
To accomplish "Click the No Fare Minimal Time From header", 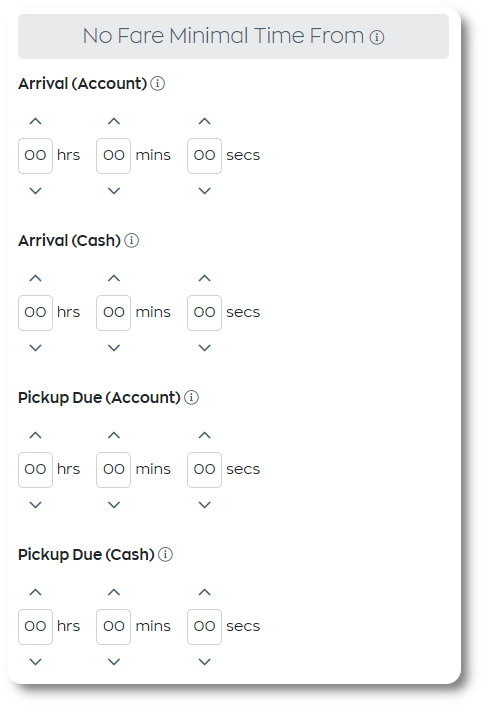I will point(233,37).
